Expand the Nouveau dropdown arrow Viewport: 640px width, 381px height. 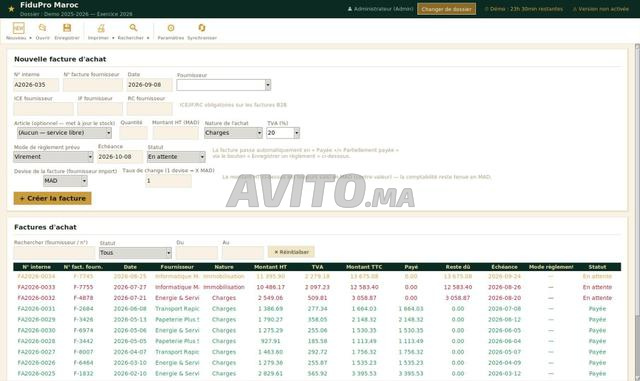[30, 38]
